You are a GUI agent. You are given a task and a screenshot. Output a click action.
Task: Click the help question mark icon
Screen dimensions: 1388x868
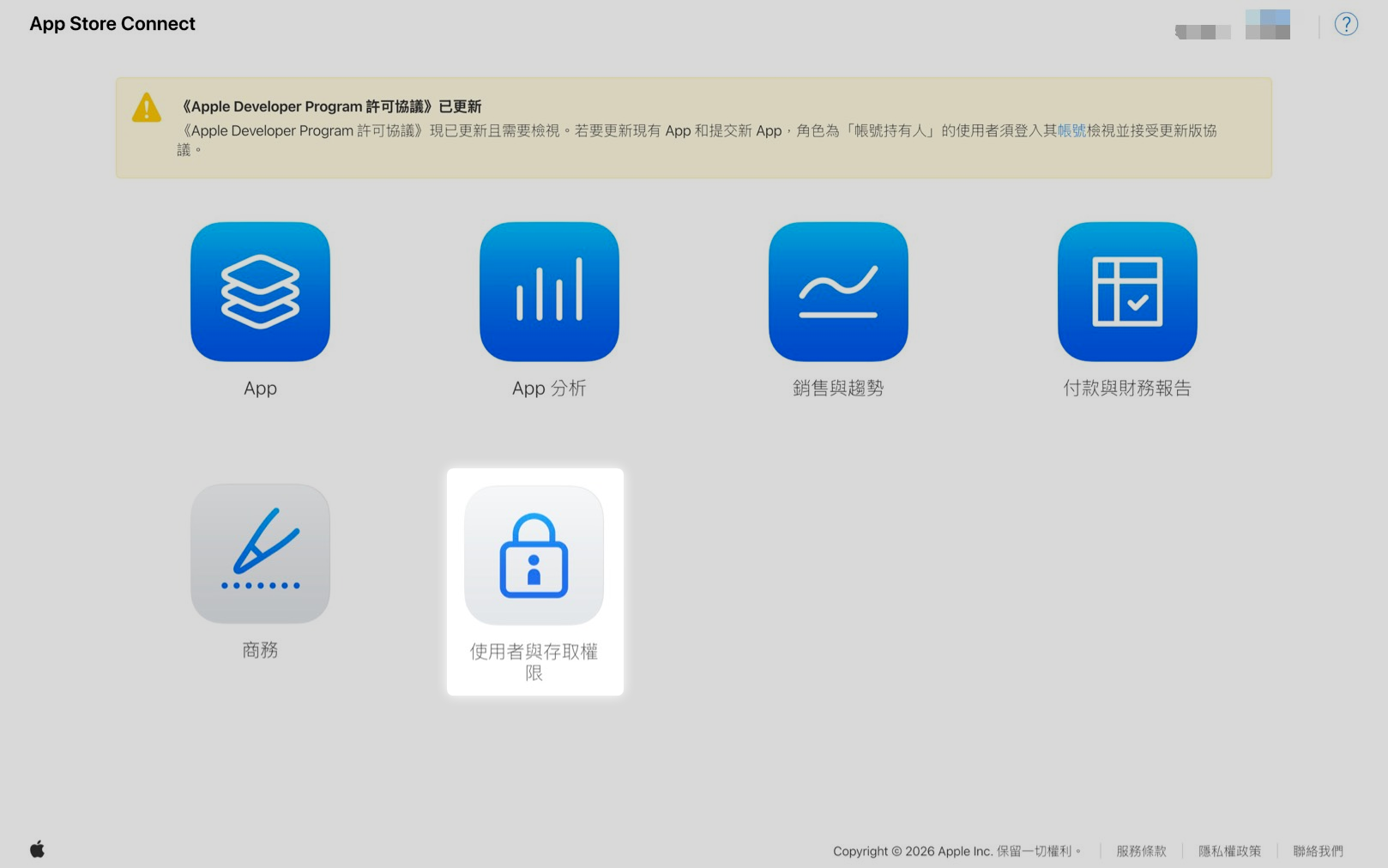1346,24
